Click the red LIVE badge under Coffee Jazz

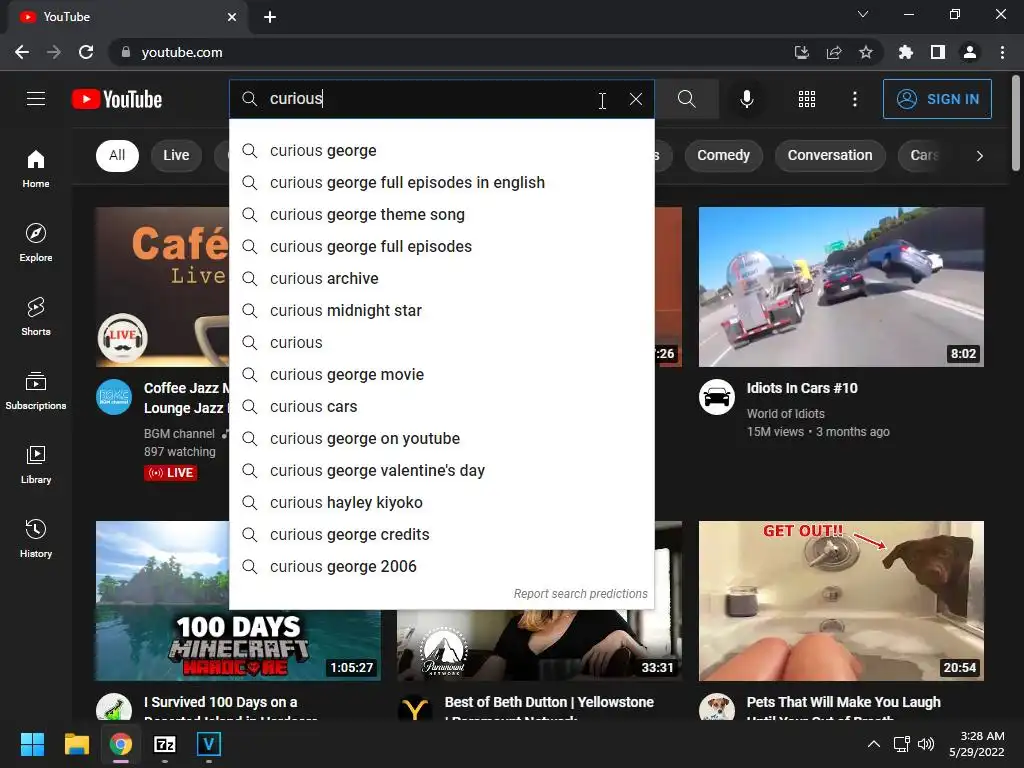tap(170, 473)
